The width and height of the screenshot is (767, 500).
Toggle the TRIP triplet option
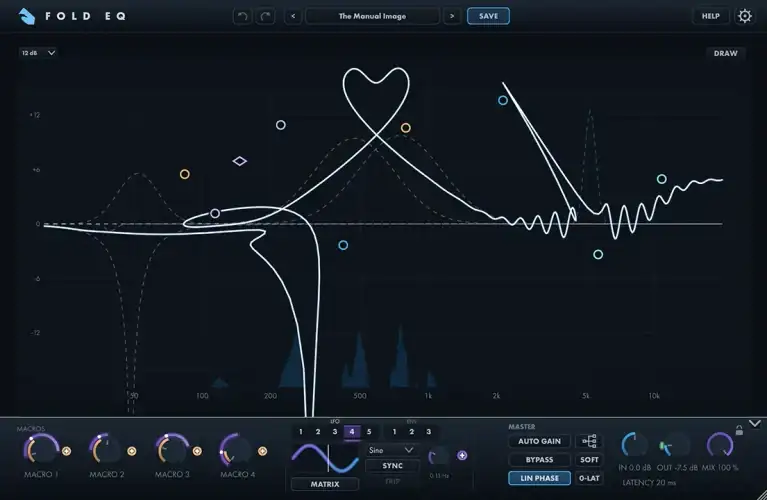click(x=392, y=481)
